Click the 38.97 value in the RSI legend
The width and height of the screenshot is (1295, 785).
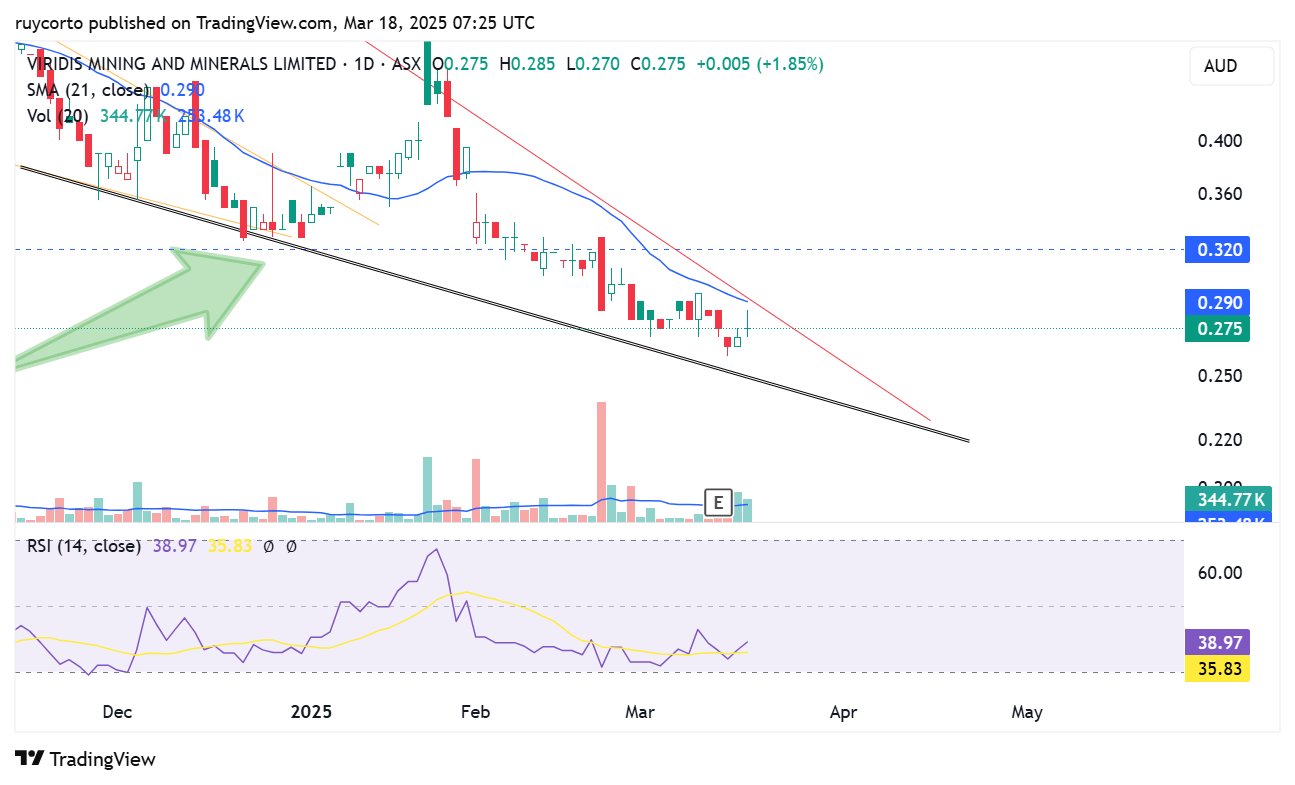click(x=174, y=547)
